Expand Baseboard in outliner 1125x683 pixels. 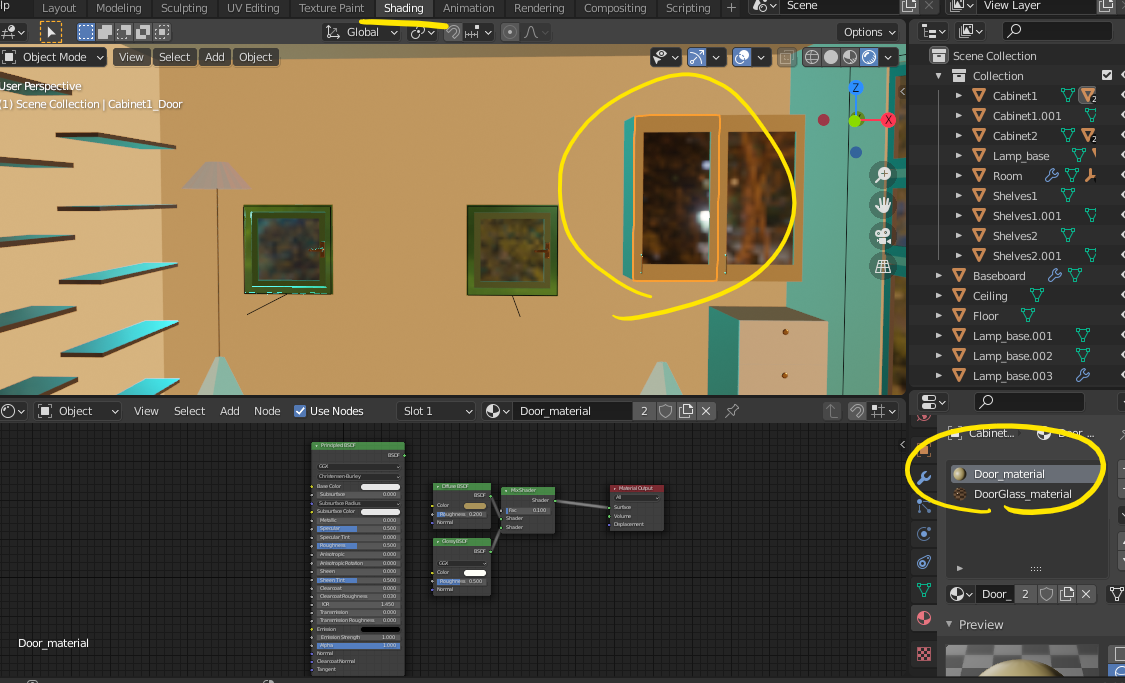coord(938,275)
